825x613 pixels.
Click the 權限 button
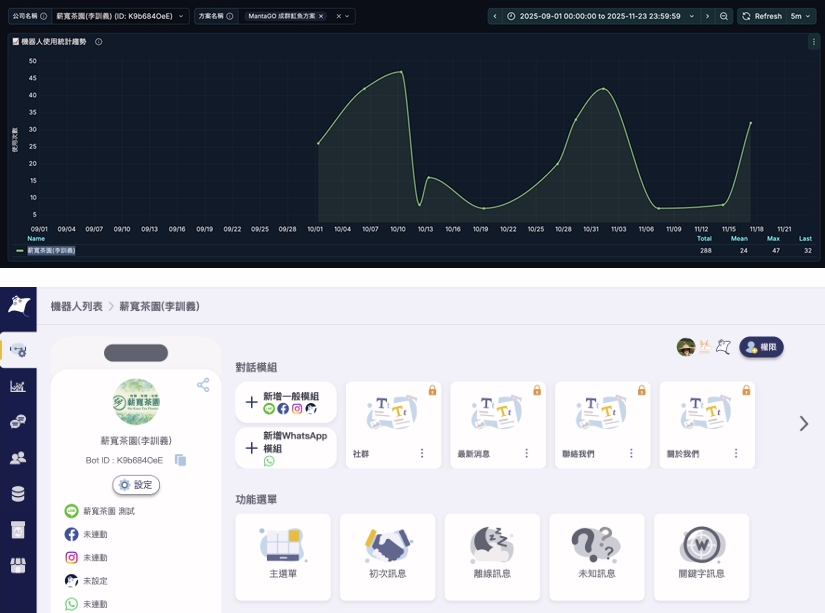pyautogui.click(x=761, y=347)
